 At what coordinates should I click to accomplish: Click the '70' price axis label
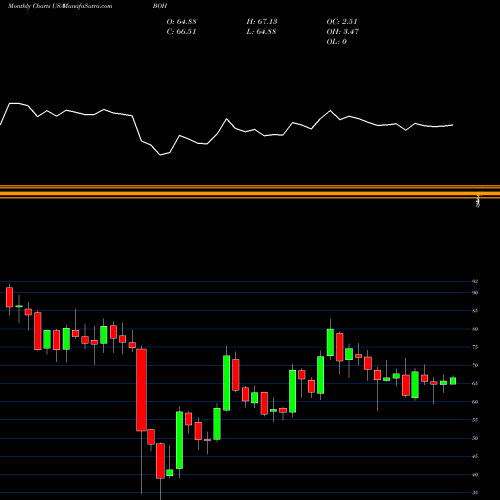(x=475, y=366)
